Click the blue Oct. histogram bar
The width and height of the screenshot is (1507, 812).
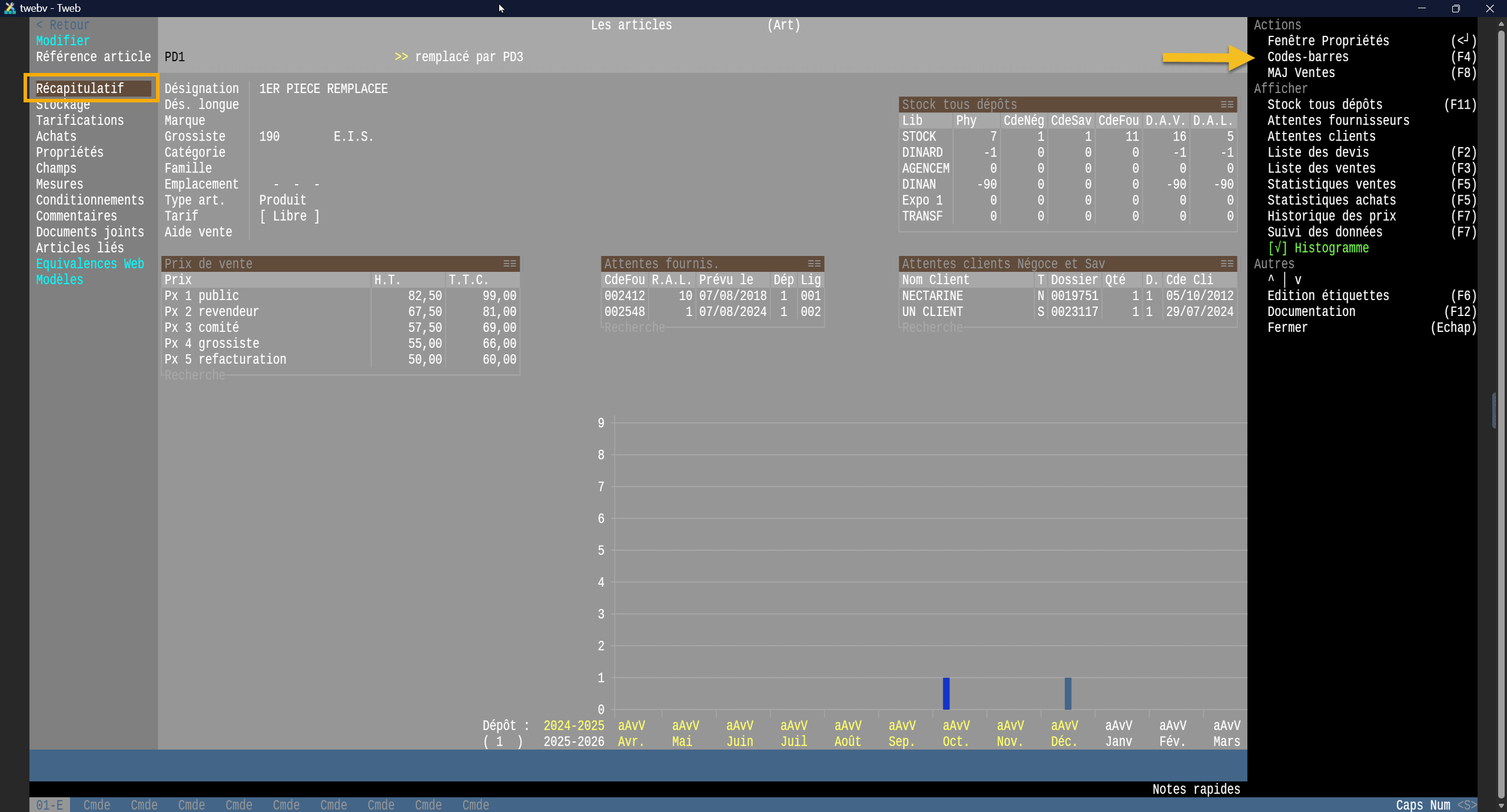(x=946, y=693)
